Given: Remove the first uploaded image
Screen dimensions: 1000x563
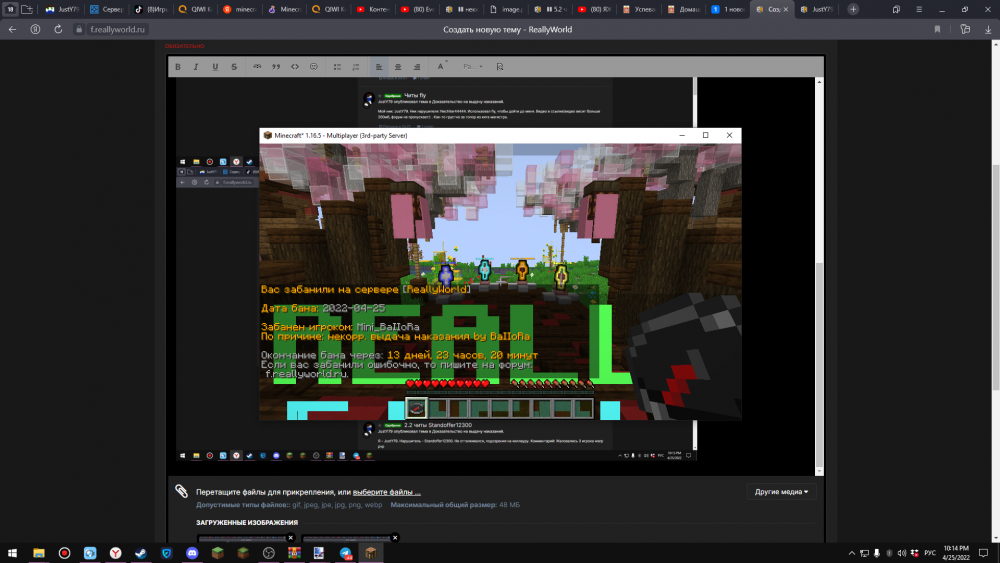Looking at the screenshot, I should click(290, 537).
